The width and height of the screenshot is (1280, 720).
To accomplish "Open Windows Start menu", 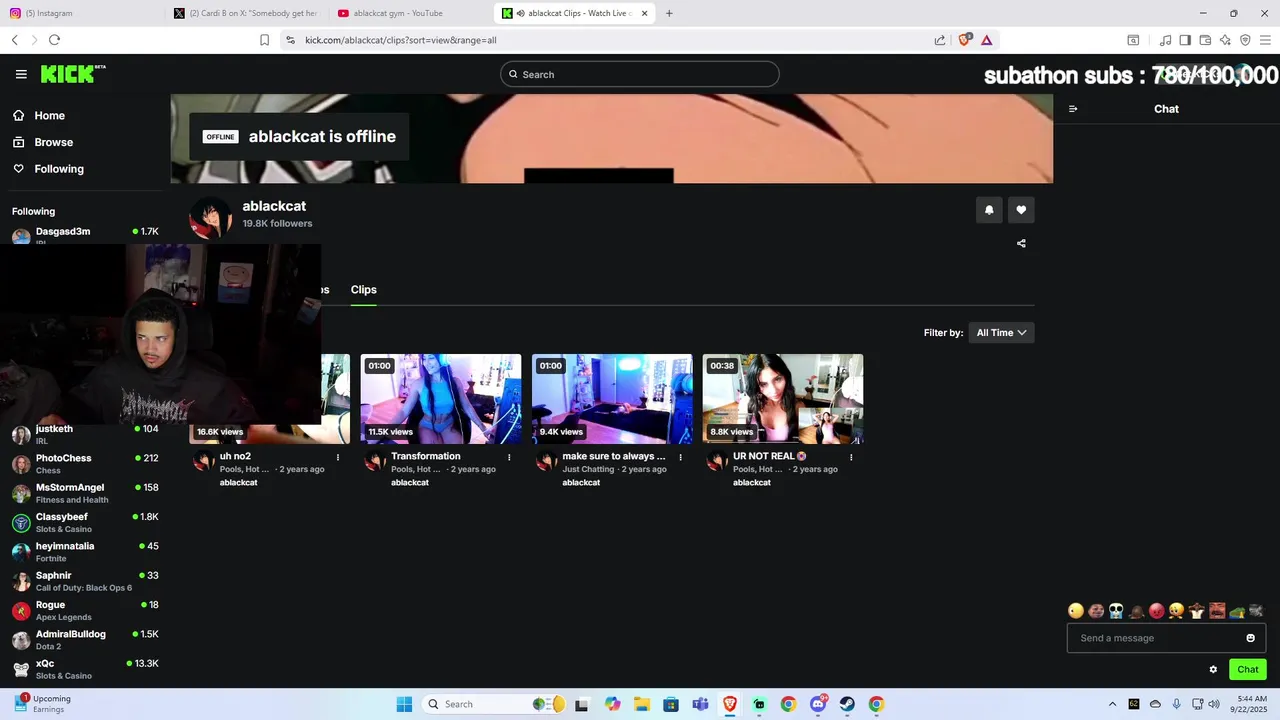I will [x=404, y=704].
